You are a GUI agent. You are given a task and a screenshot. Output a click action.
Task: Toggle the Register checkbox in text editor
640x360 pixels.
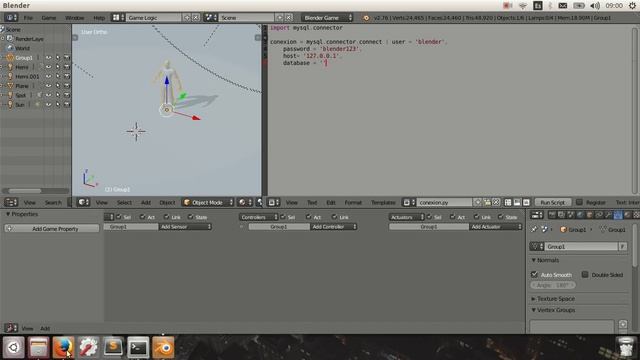[579, 202]
